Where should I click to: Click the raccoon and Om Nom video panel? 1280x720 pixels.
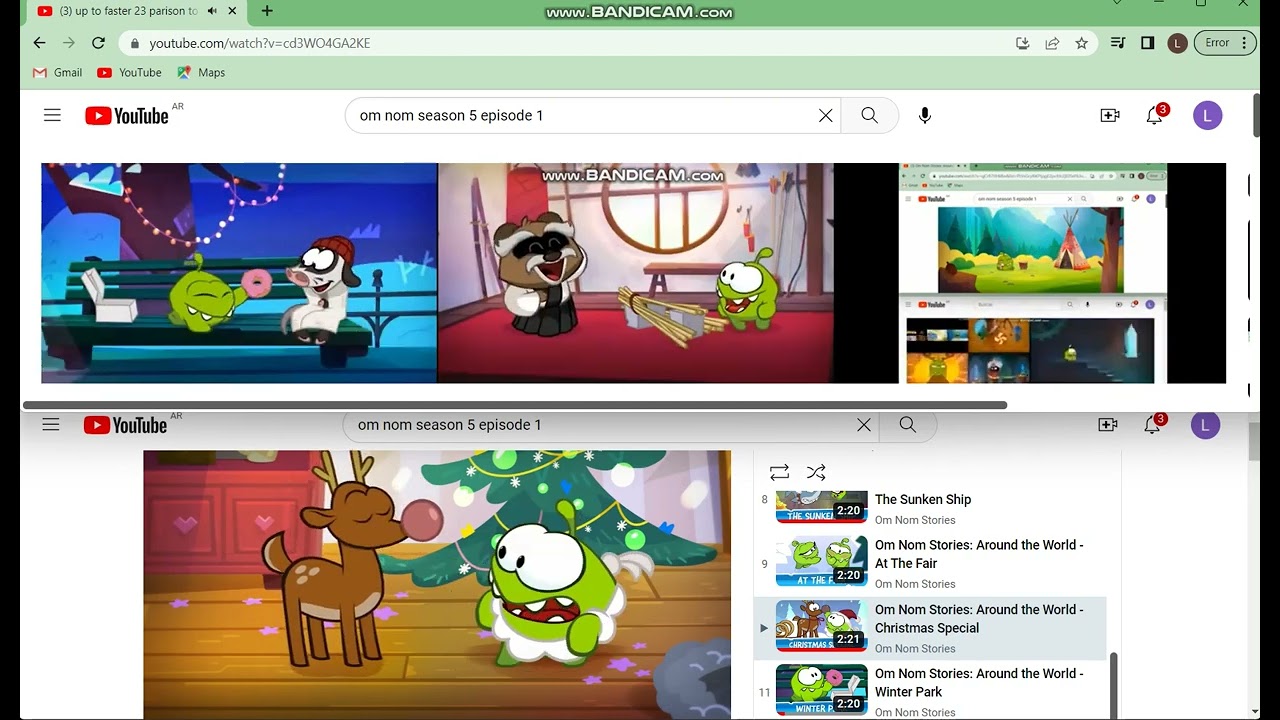tap(636, 273)
